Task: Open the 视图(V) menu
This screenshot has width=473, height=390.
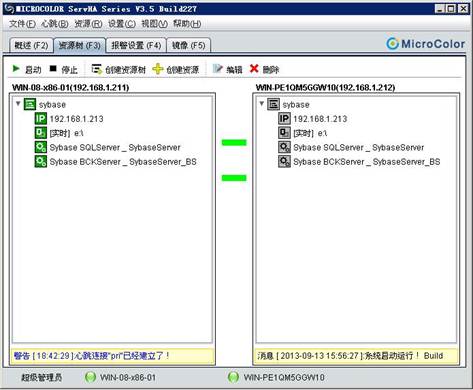Action: point(154,24)
